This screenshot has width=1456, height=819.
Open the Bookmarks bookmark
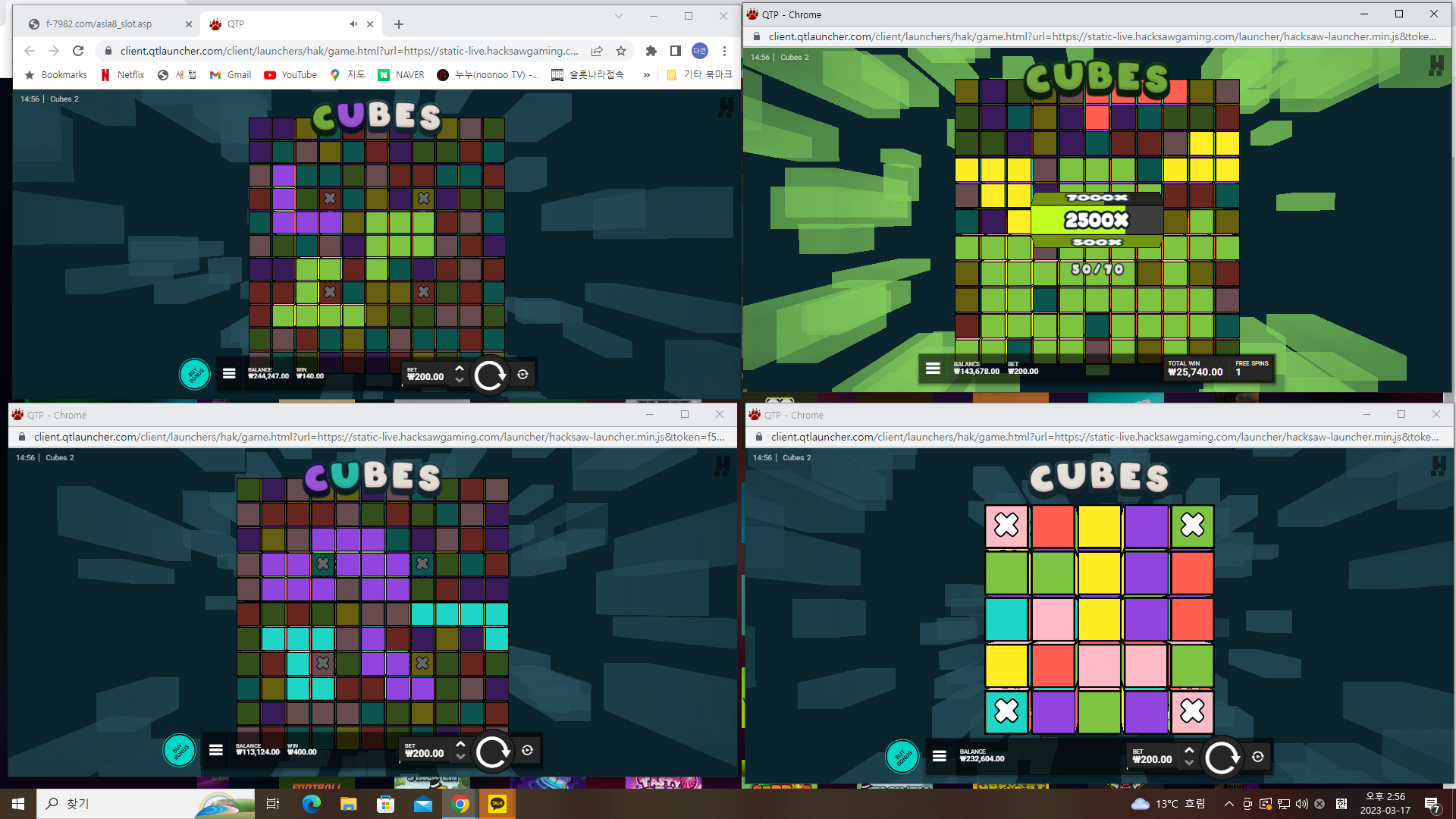(56, 75)
